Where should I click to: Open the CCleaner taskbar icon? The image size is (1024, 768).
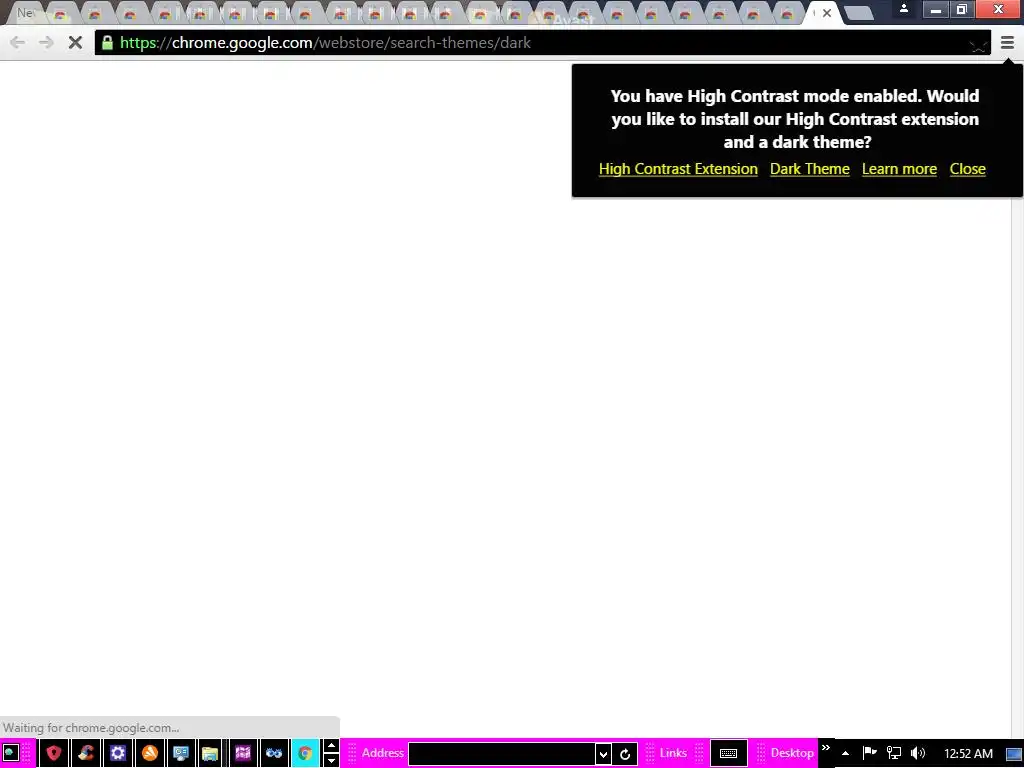tap(86, 753)
